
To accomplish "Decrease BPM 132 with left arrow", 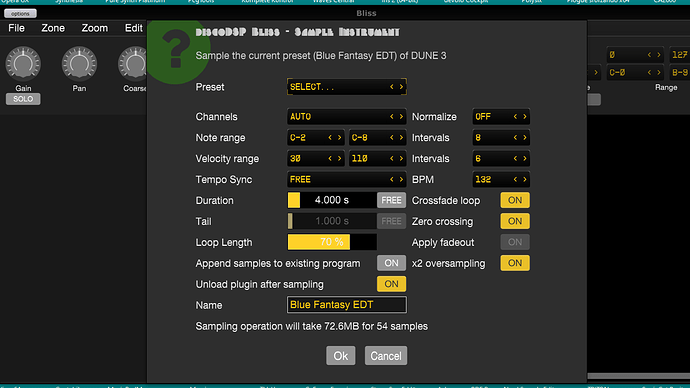I will pyautogui.click(x=515, y=179).
